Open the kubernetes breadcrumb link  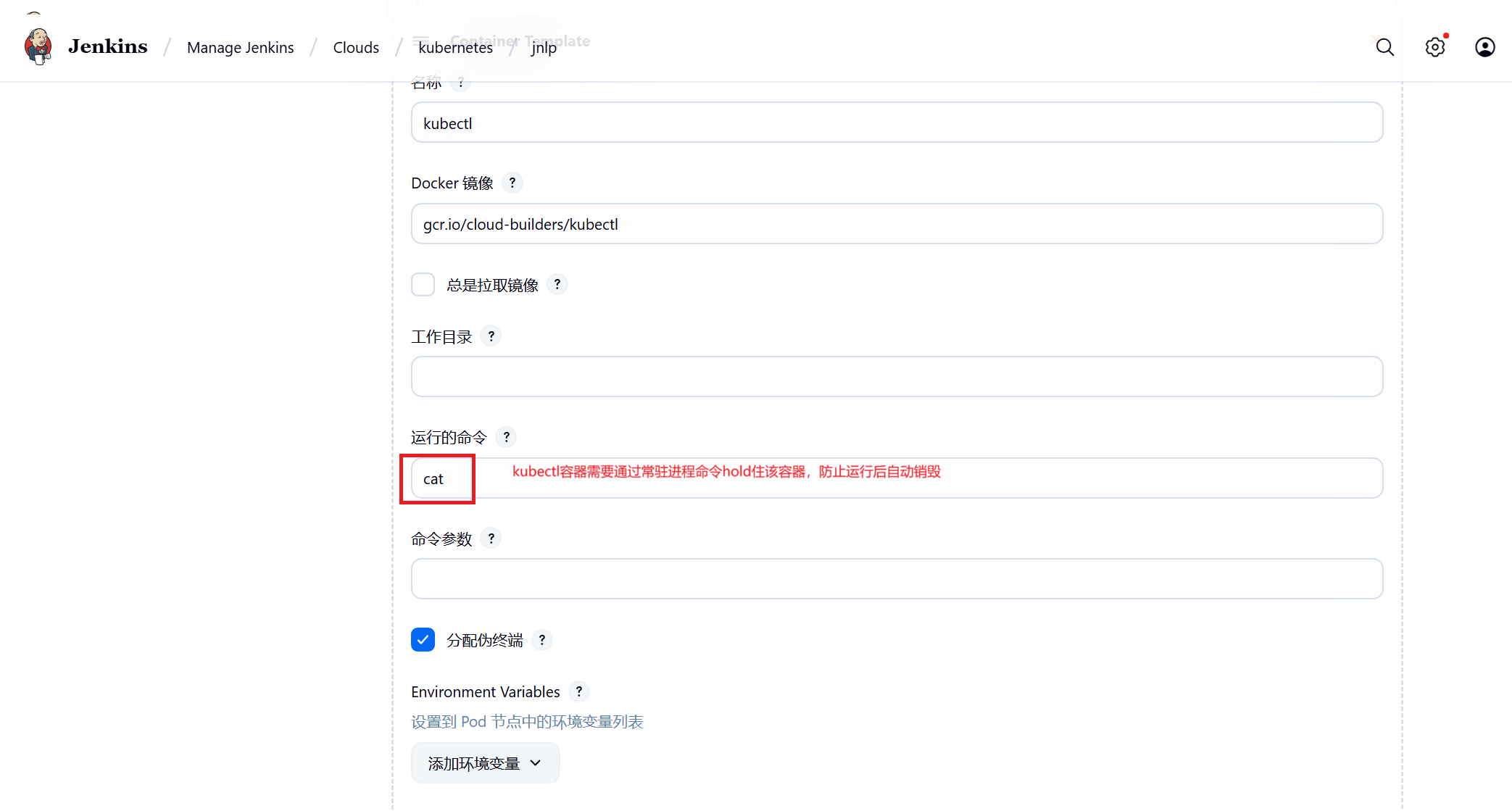coord(455,48)
